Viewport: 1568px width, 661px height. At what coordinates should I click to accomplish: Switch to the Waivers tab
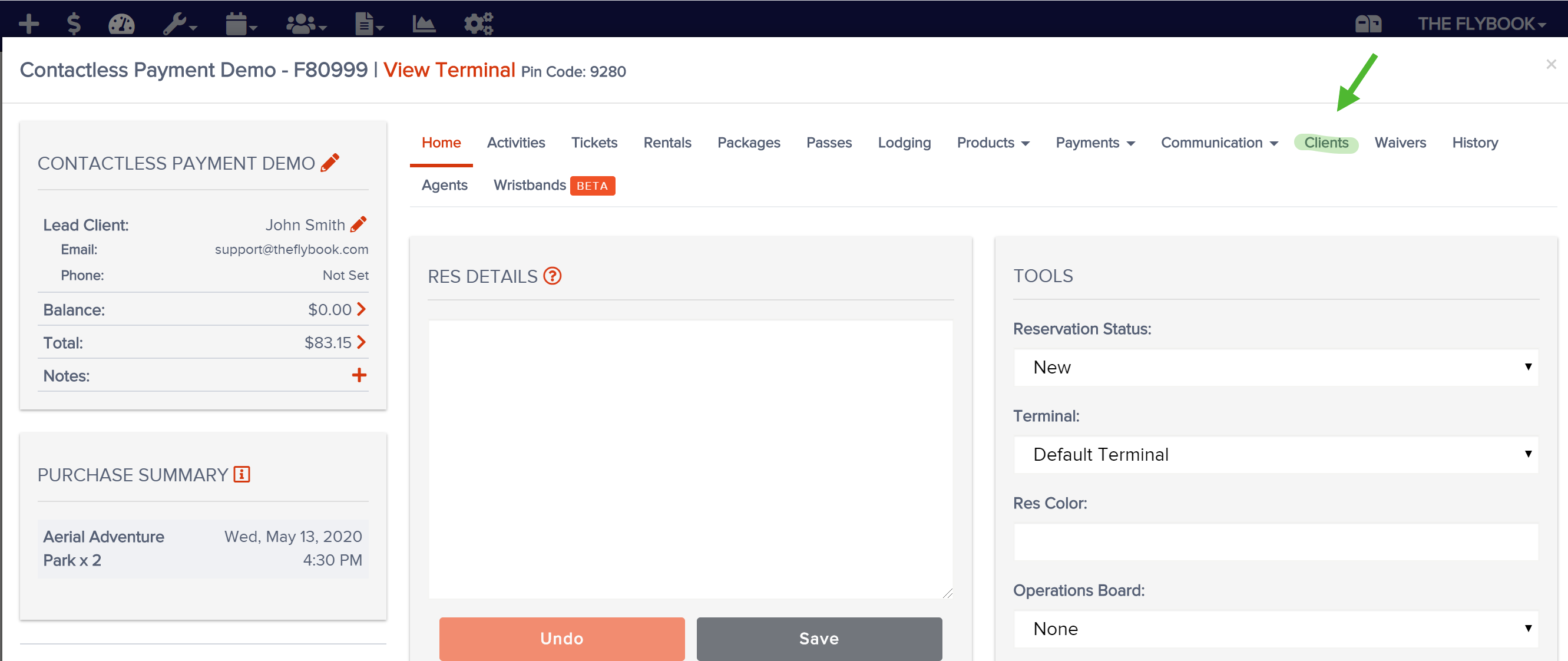click(1400, 143)
